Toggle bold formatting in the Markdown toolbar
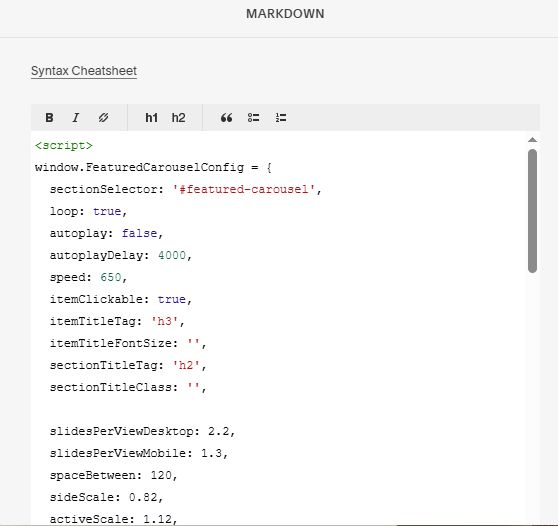The image size is (558, 526). point(49,118)
